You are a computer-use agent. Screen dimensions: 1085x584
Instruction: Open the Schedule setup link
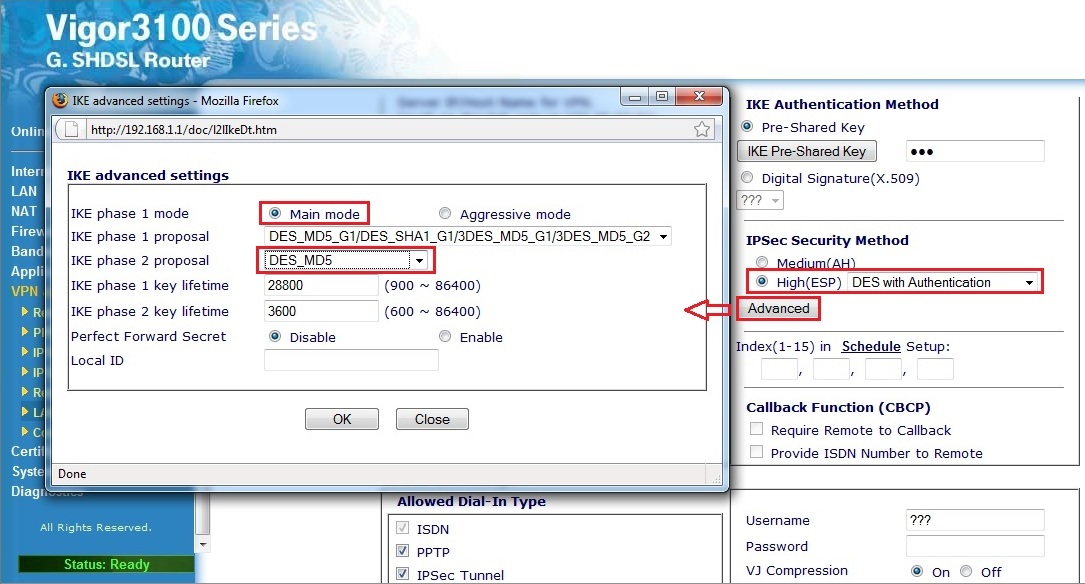click(x=871, y=346)
